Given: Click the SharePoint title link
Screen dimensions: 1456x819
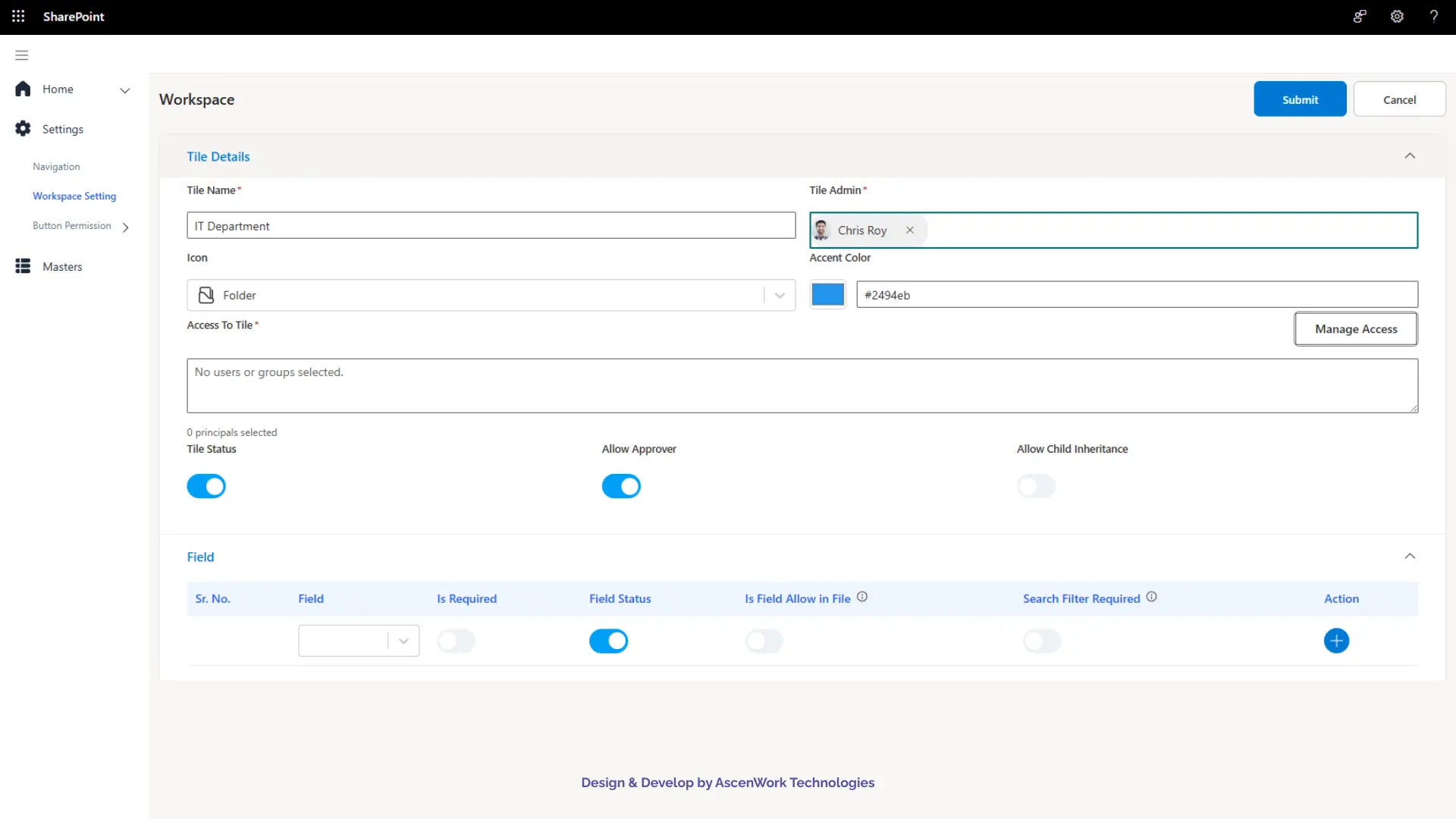Looking at the screenshot, I should click(74, 16).
